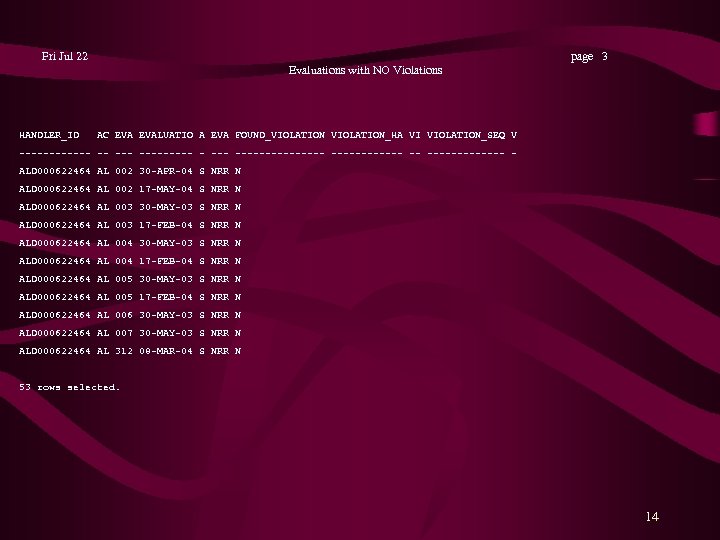Click the AC column header
The width and height of the screenshot is (720, 540).
pos(103,135)
